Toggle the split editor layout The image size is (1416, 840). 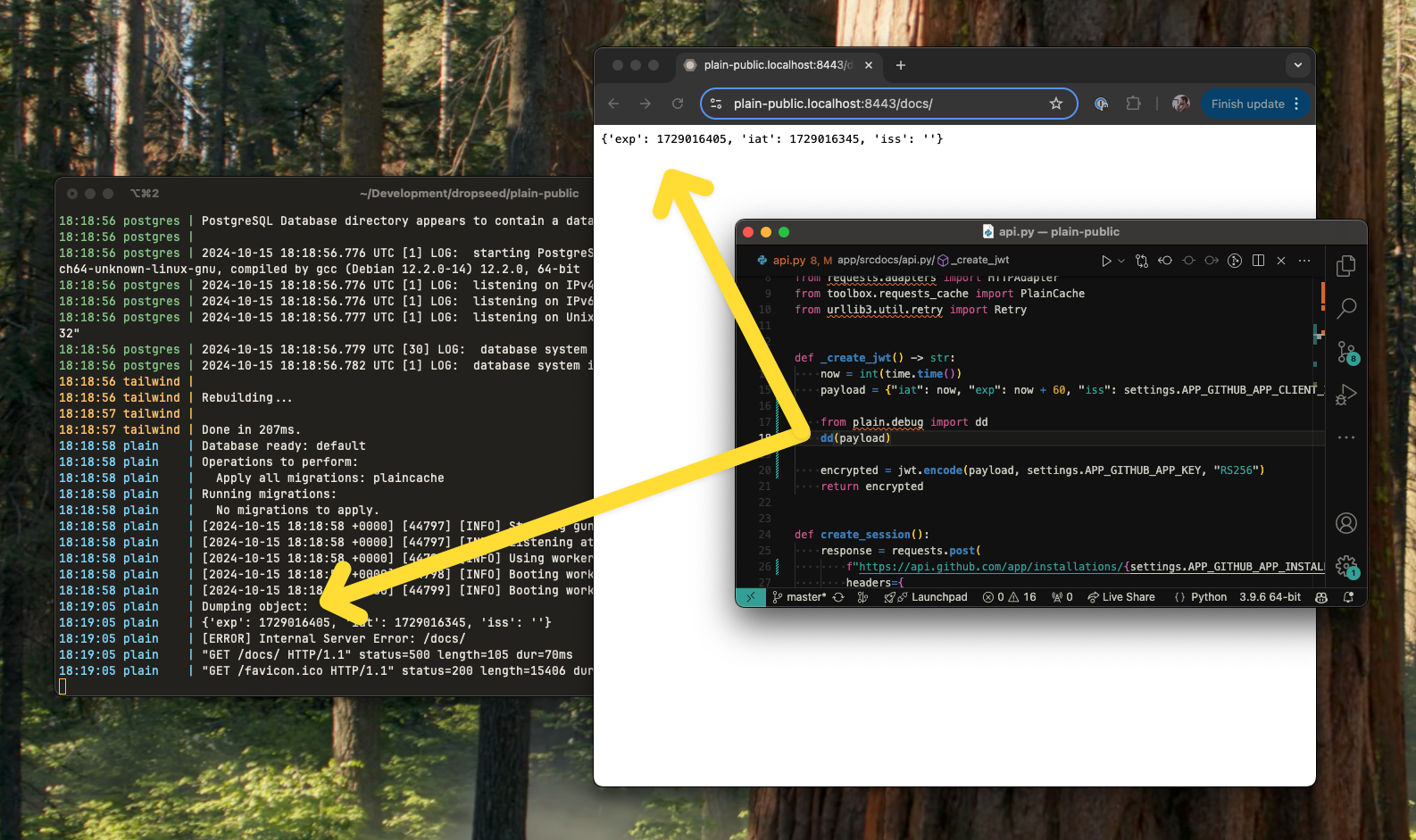(x=1258, y=261)
